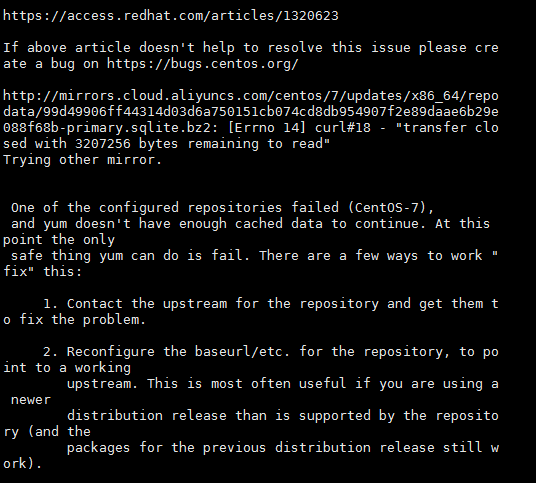The image size is (536, 483).
Task: Click the '[Errno 14]' error text
Action: pyautogui.click(x=267, y=128)
